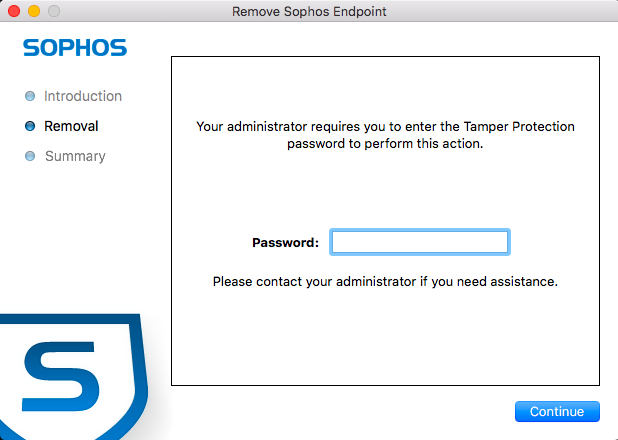Minimize the window with the yellow button
The image size is (618, 440).
[x=34, y=11]
